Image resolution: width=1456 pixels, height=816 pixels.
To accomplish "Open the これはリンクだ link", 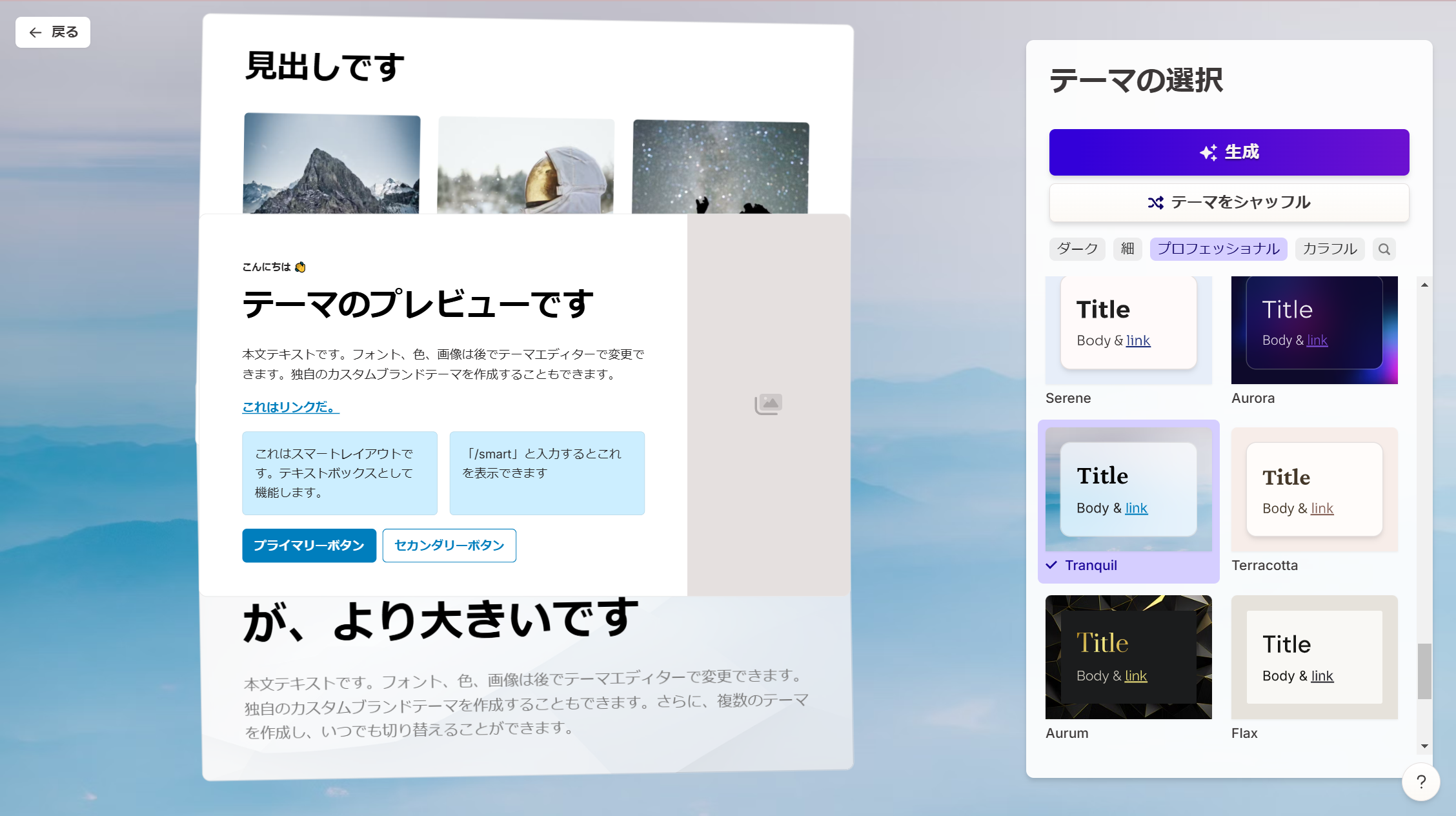I will click(288, 407).
